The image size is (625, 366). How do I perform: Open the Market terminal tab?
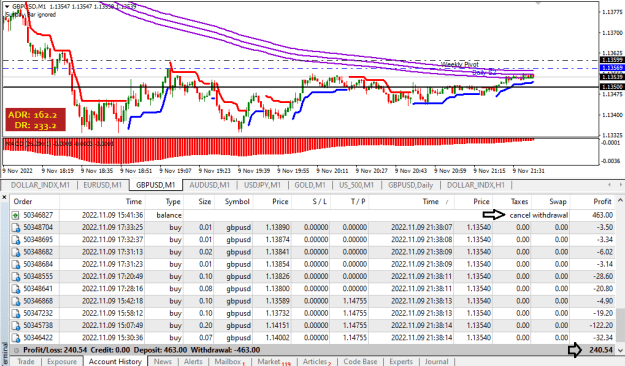tap(273, 361)
